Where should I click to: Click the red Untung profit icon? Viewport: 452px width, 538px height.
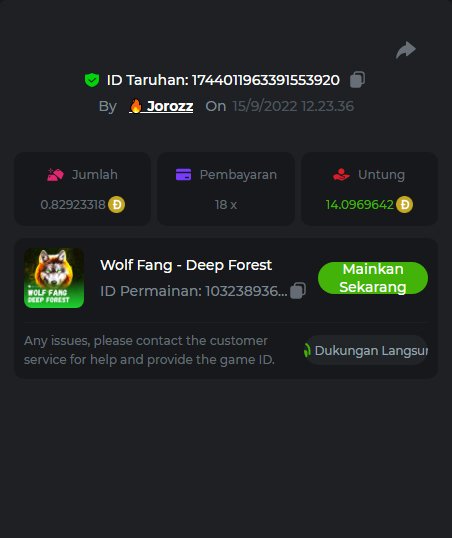341,174
